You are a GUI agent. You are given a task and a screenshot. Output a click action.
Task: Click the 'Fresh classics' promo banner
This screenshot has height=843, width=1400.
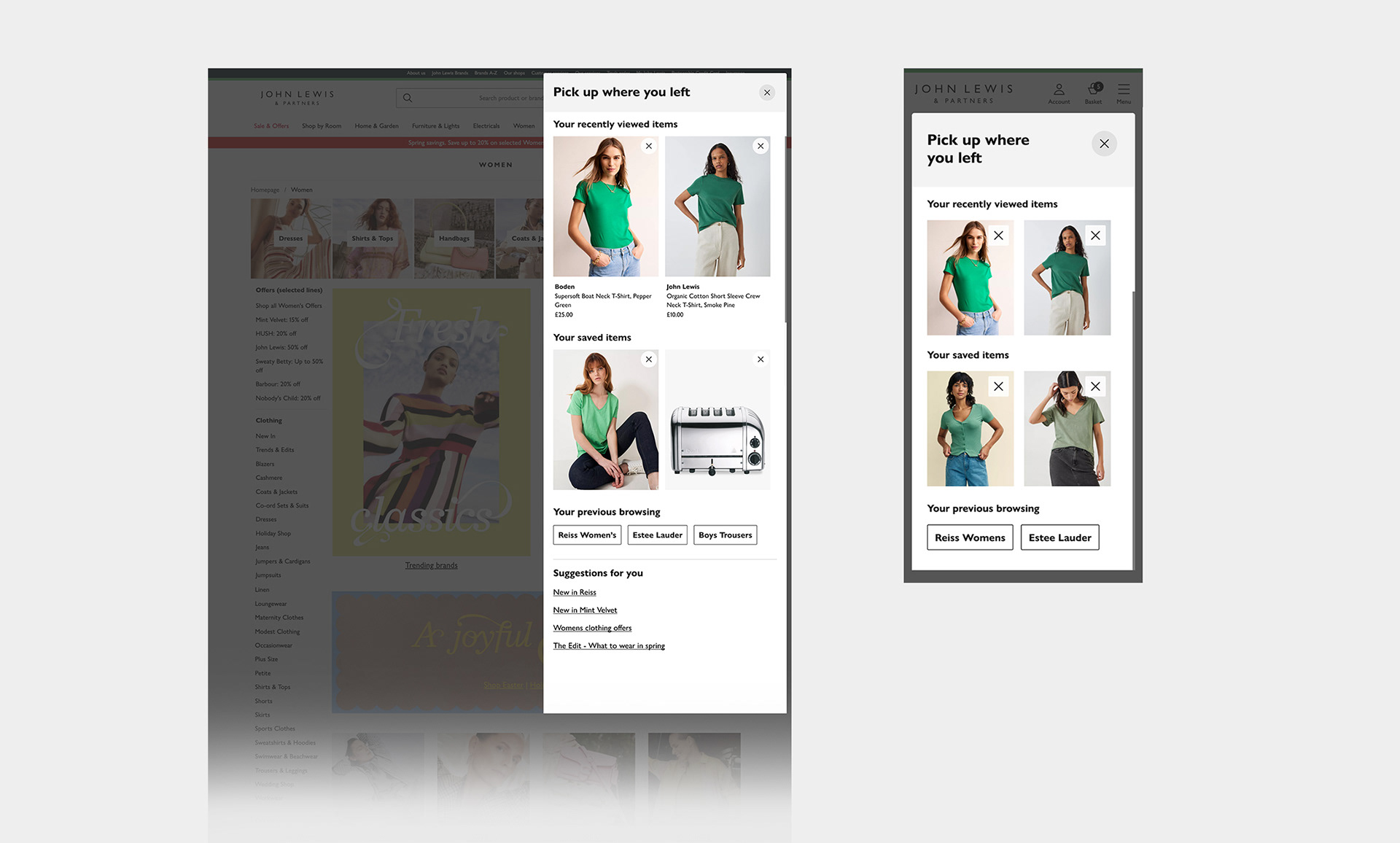tap(432, 422)
